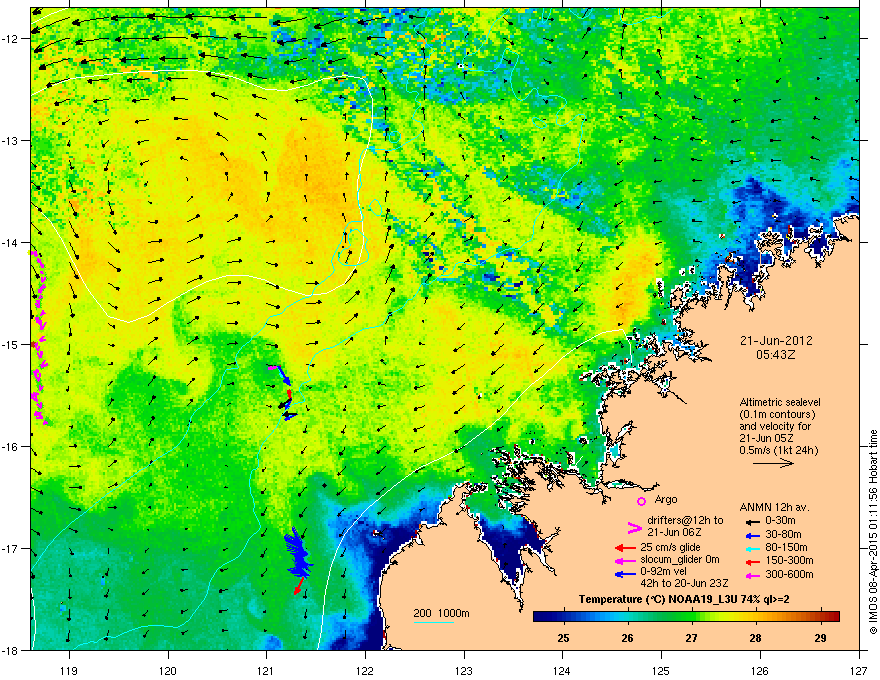Click the 0.5m/s velocity scale arrow
The height and width of the screenshot is (680, 880).
[773, 463]
